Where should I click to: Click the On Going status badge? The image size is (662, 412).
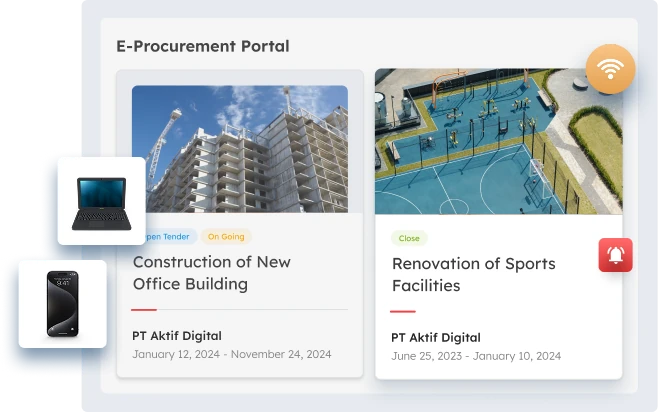point(226,237)
